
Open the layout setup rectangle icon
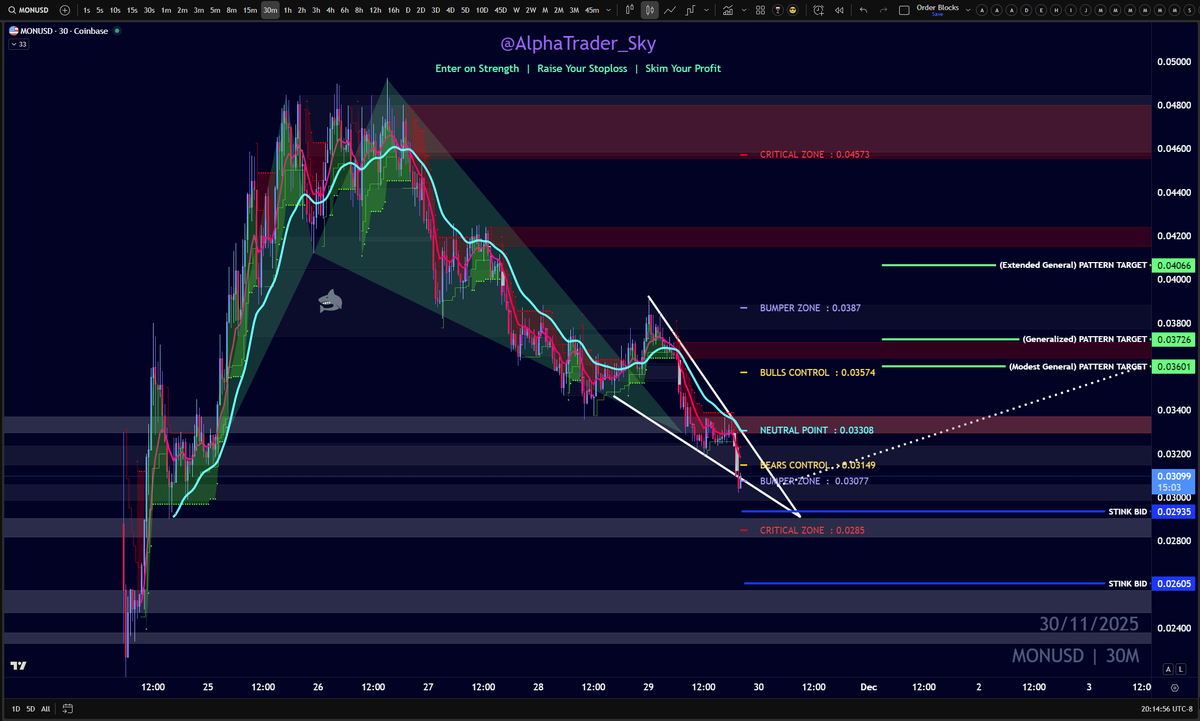click(904, 10)
